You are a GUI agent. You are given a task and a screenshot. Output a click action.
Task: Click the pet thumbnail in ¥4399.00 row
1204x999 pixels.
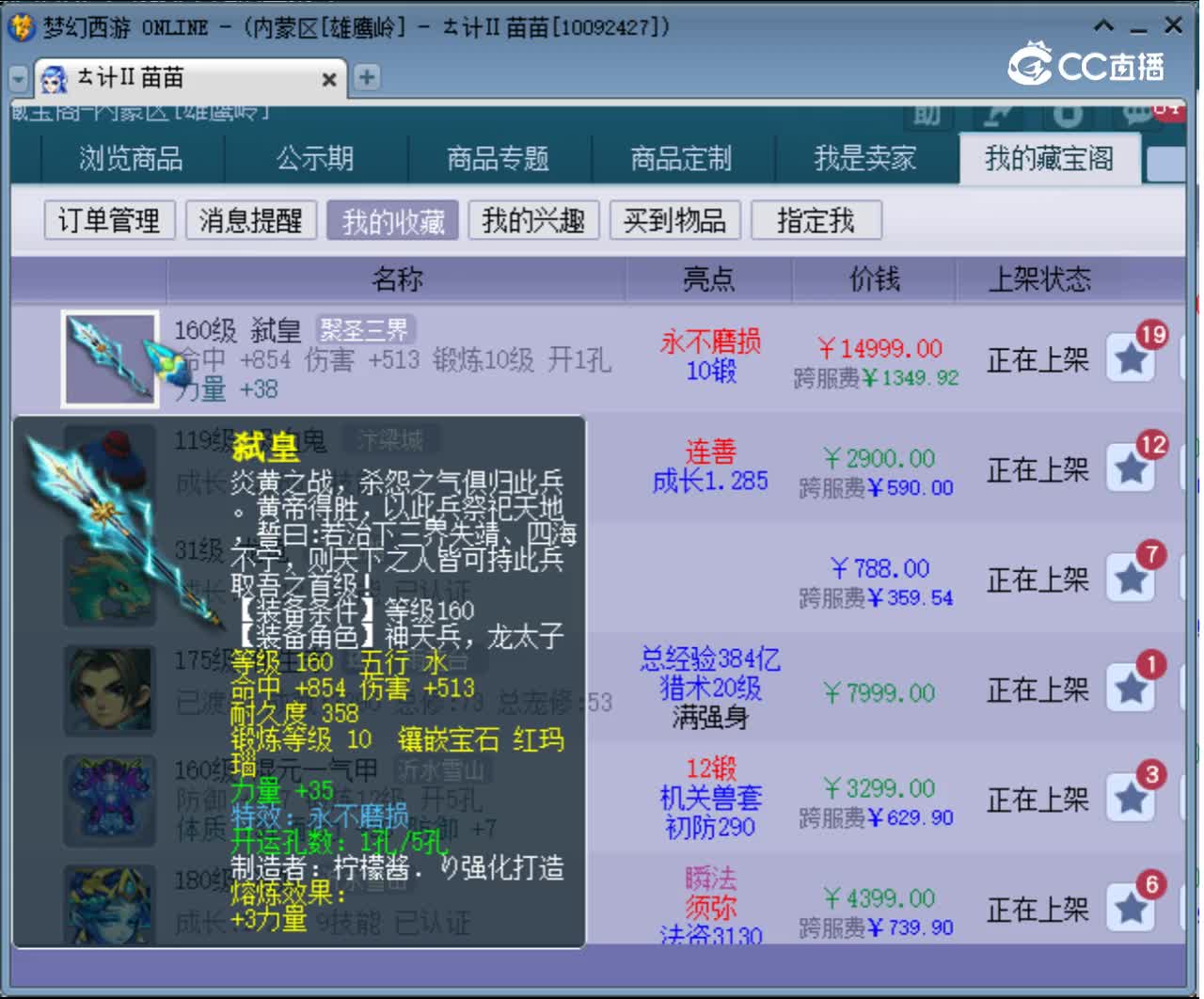click(108, 906)
